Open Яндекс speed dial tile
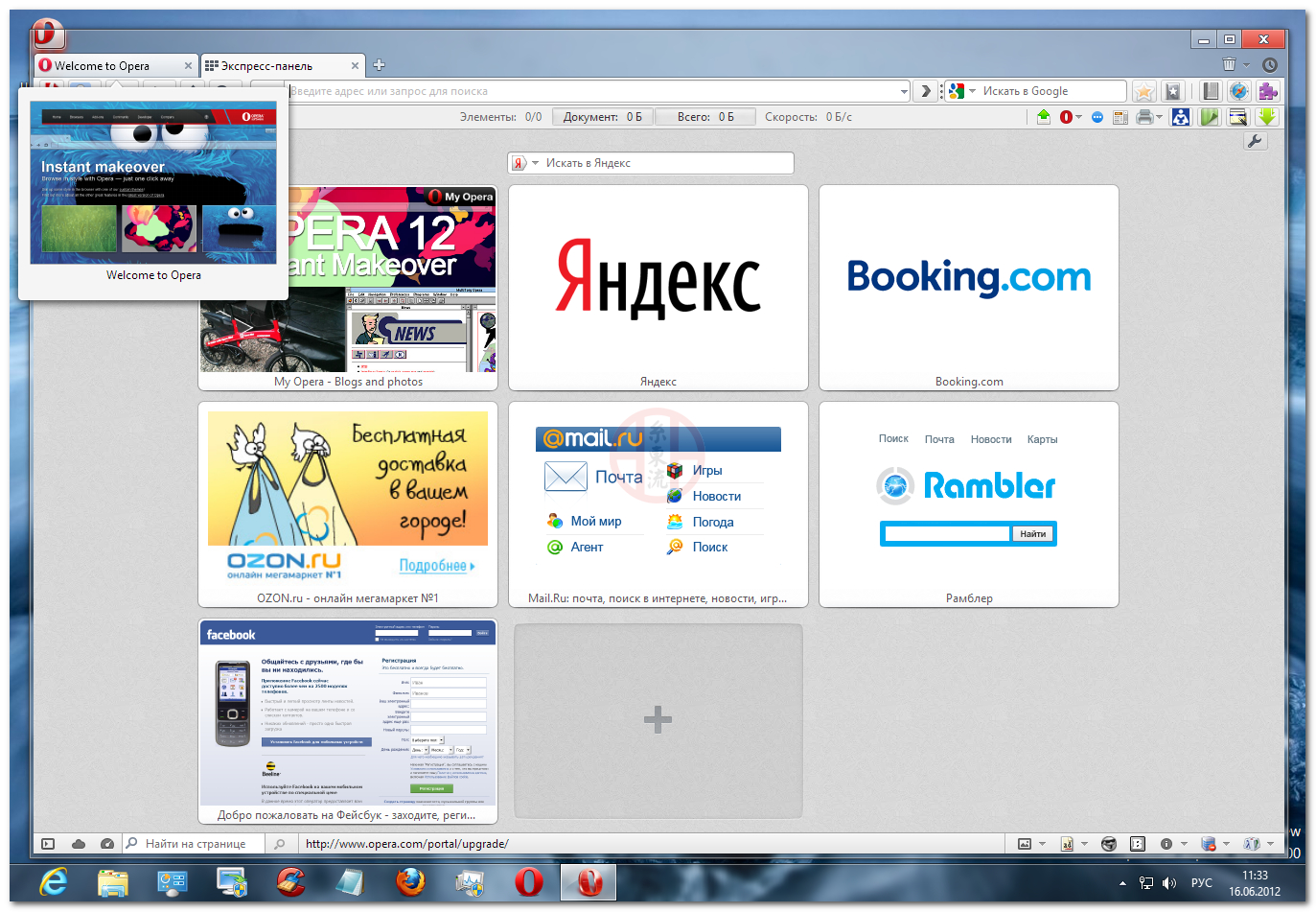1316x912 pixels. (658, 288)
